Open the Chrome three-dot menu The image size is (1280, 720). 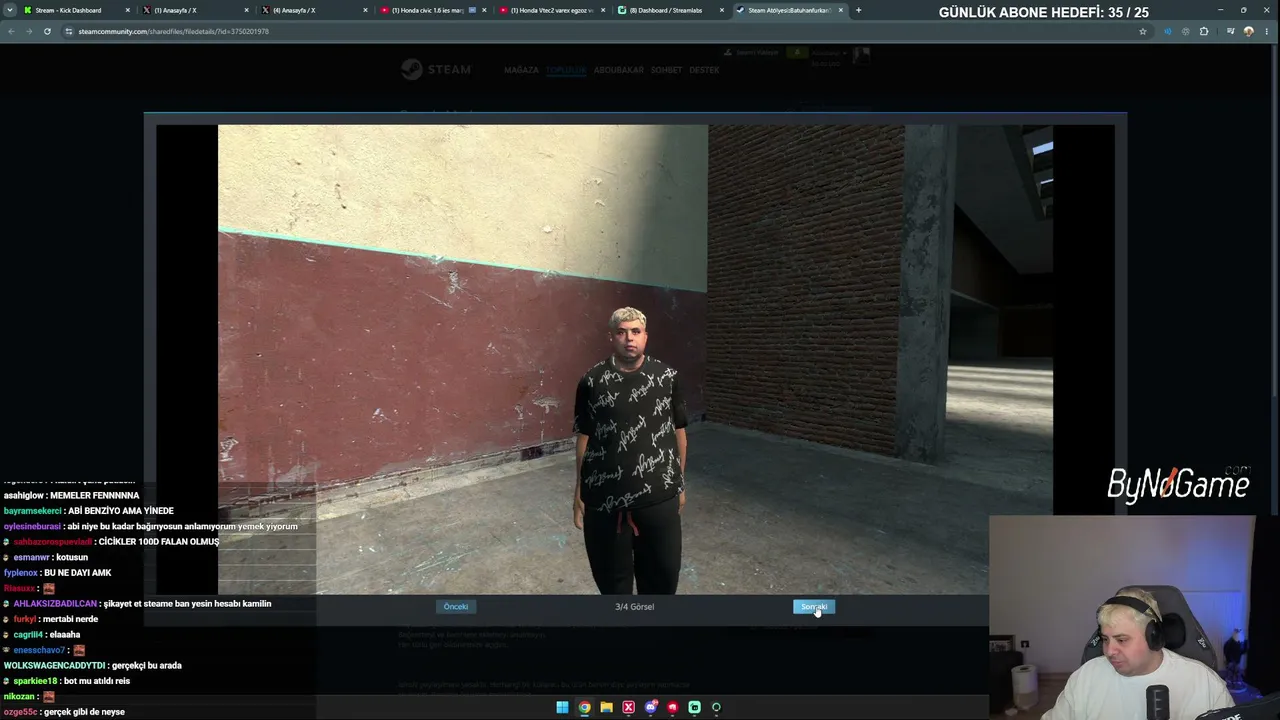click(1266, 31)
